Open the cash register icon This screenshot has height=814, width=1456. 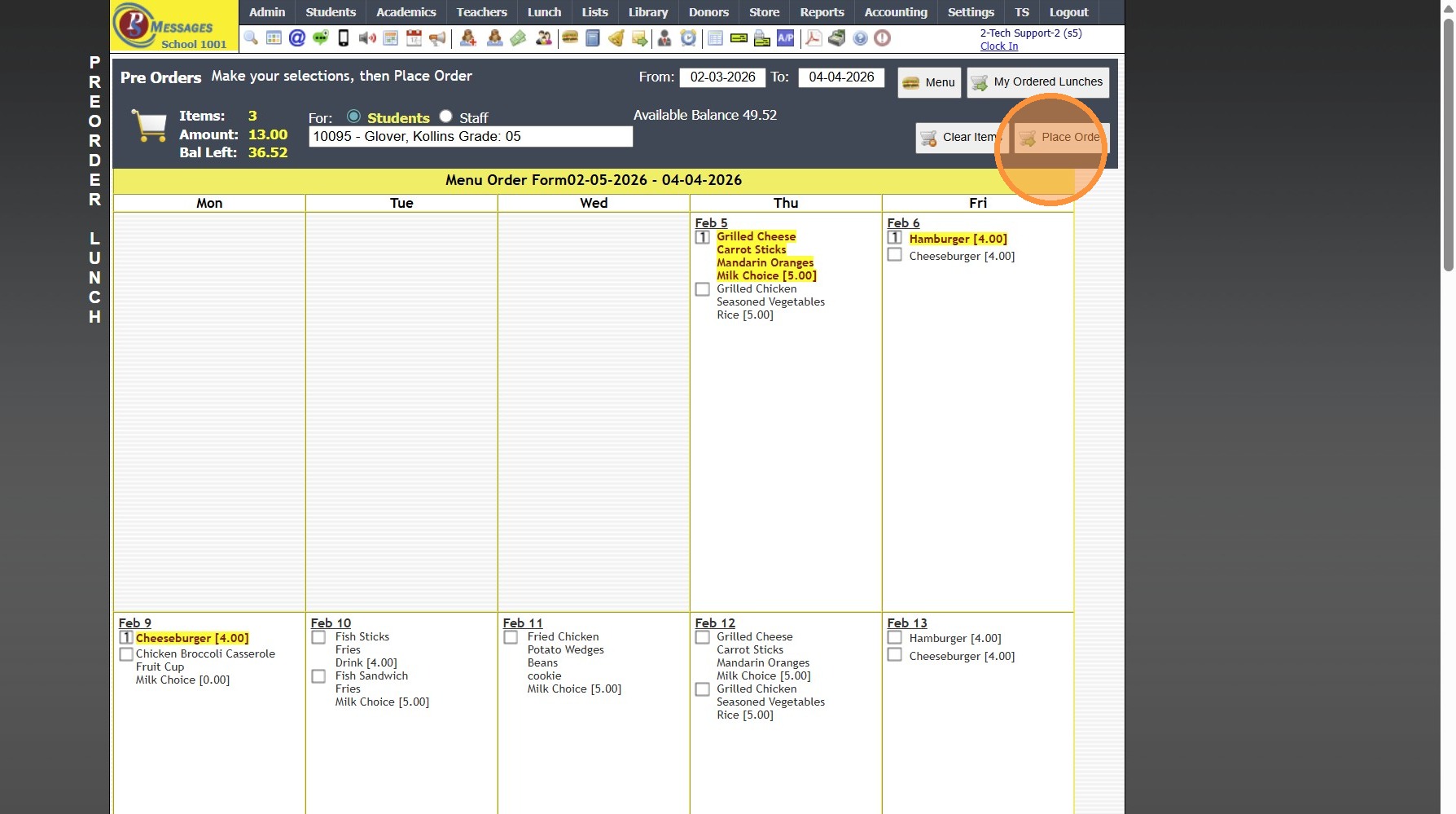point(836,38)
